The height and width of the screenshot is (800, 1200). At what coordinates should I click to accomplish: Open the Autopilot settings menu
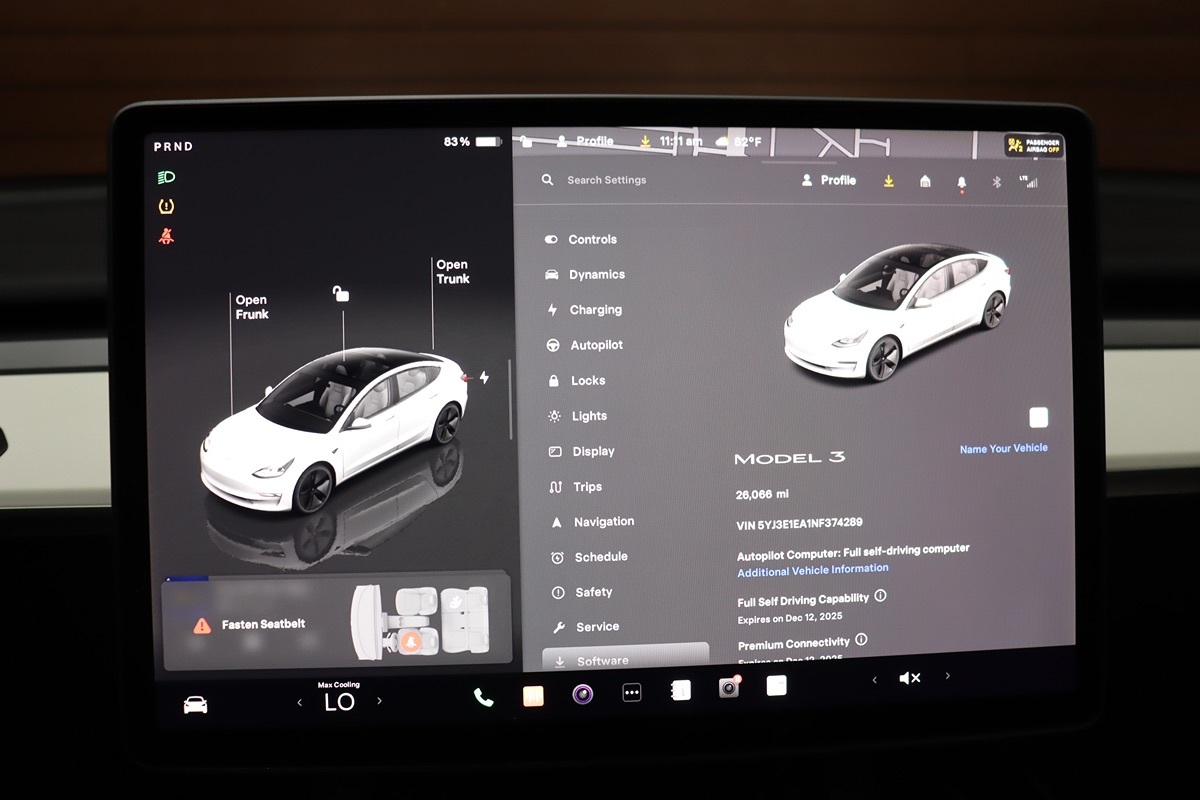[x=584, y=345]
